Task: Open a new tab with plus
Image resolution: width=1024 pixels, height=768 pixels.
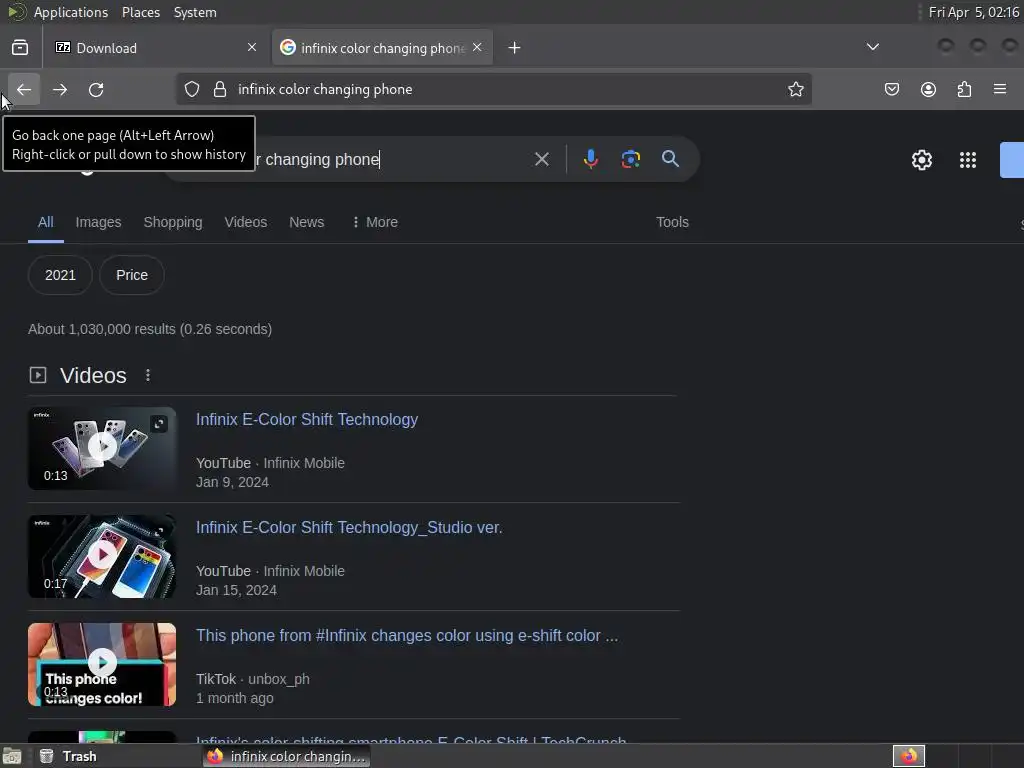Action: coord(515,48)
